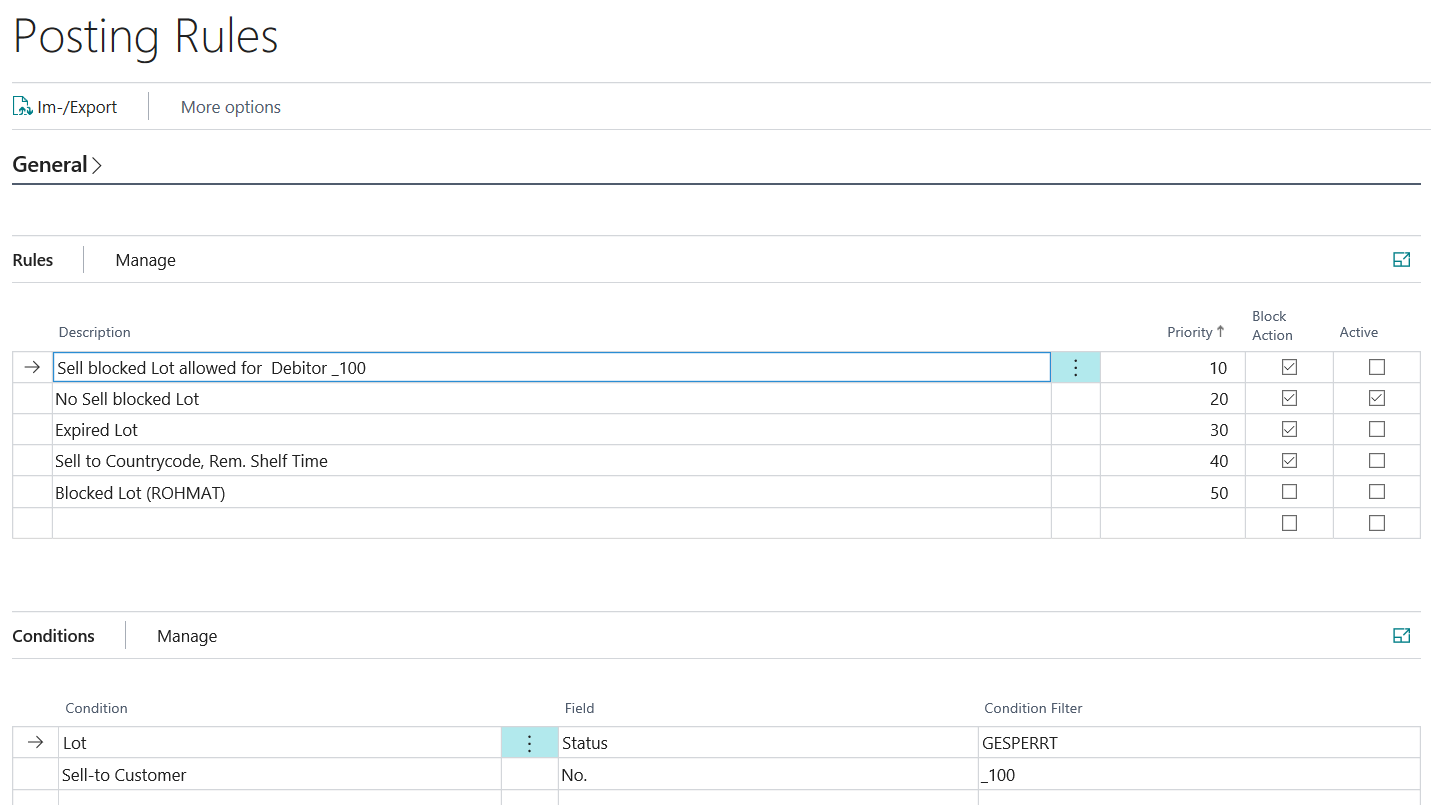Toggle Active for Sell blocked Lot allowed rule

[x=1377, y=367]
